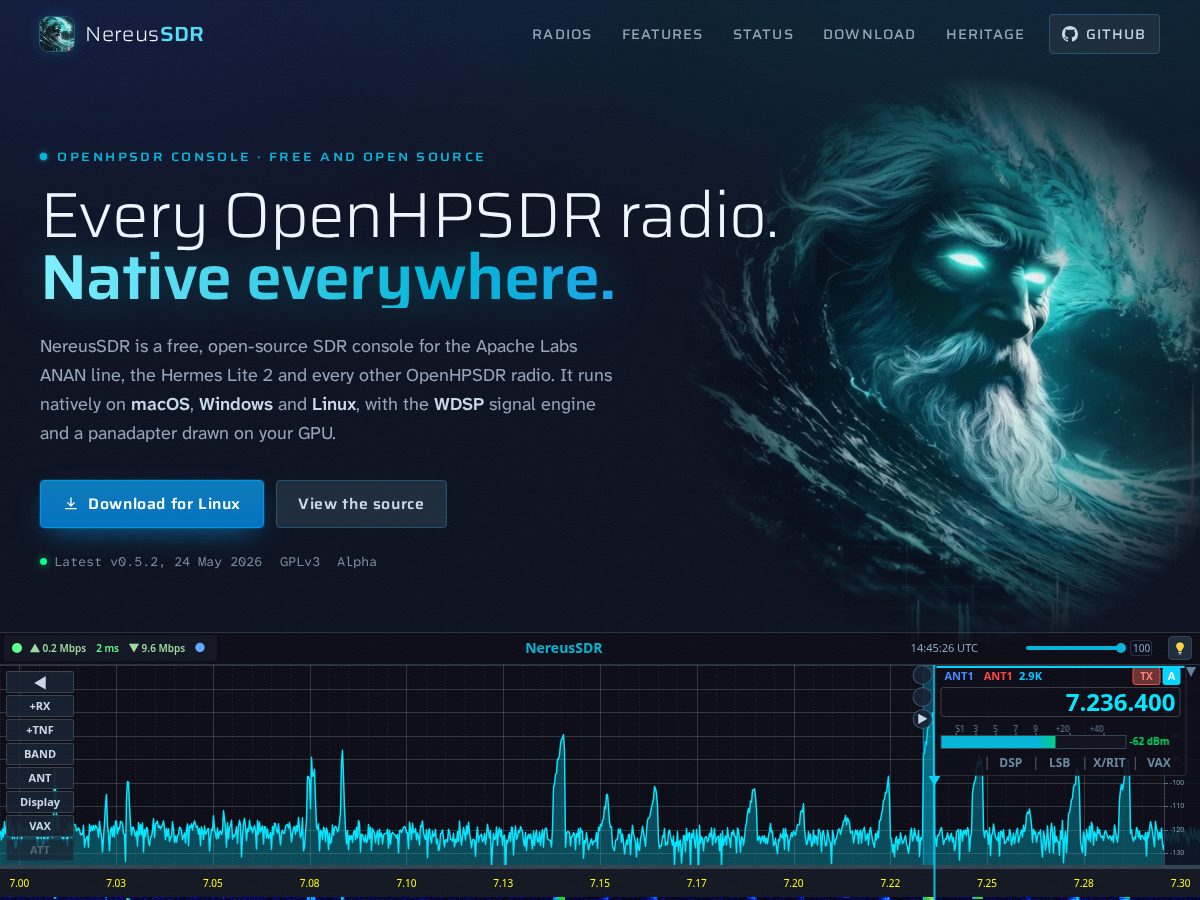Screen dimensions: 1200x900
Task: Click the 0.2 Mbps upload reading
Action: (64, 648)
